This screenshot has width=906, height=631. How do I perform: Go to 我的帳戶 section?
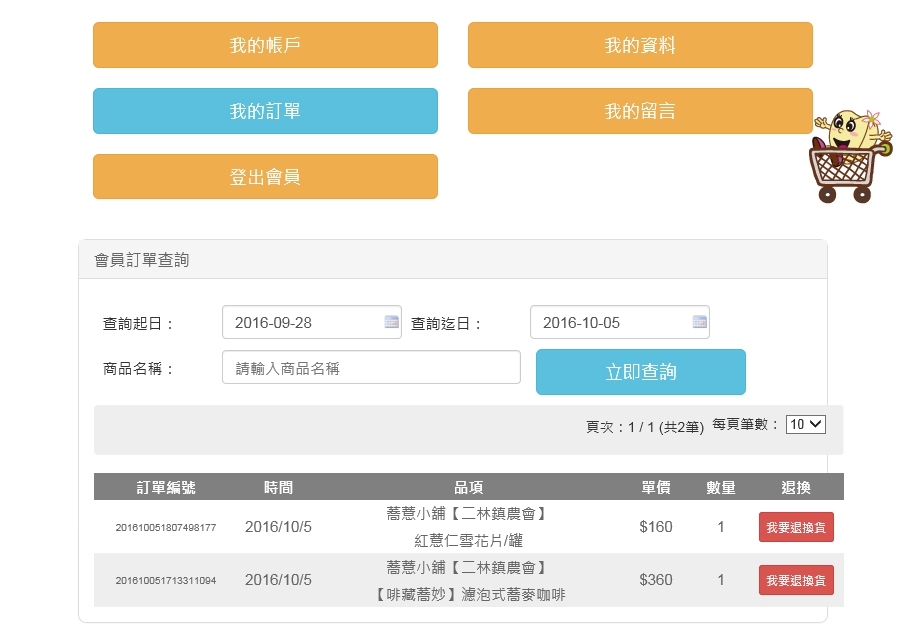[265, 45]
